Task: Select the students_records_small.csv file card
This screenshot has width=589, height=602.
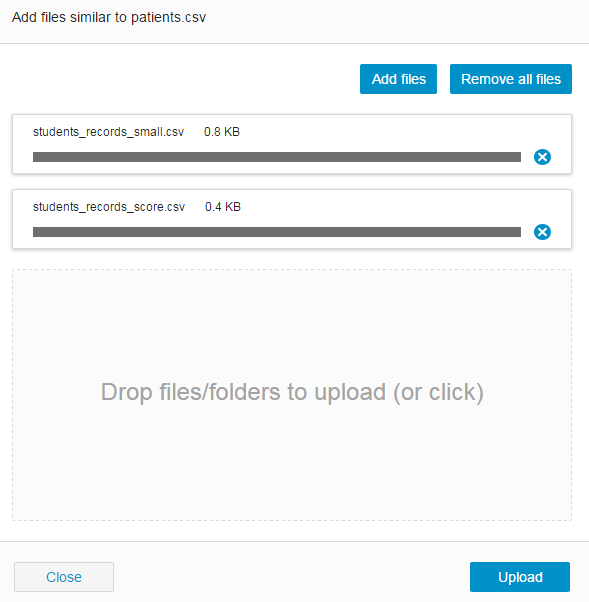Action: (292, 144)
